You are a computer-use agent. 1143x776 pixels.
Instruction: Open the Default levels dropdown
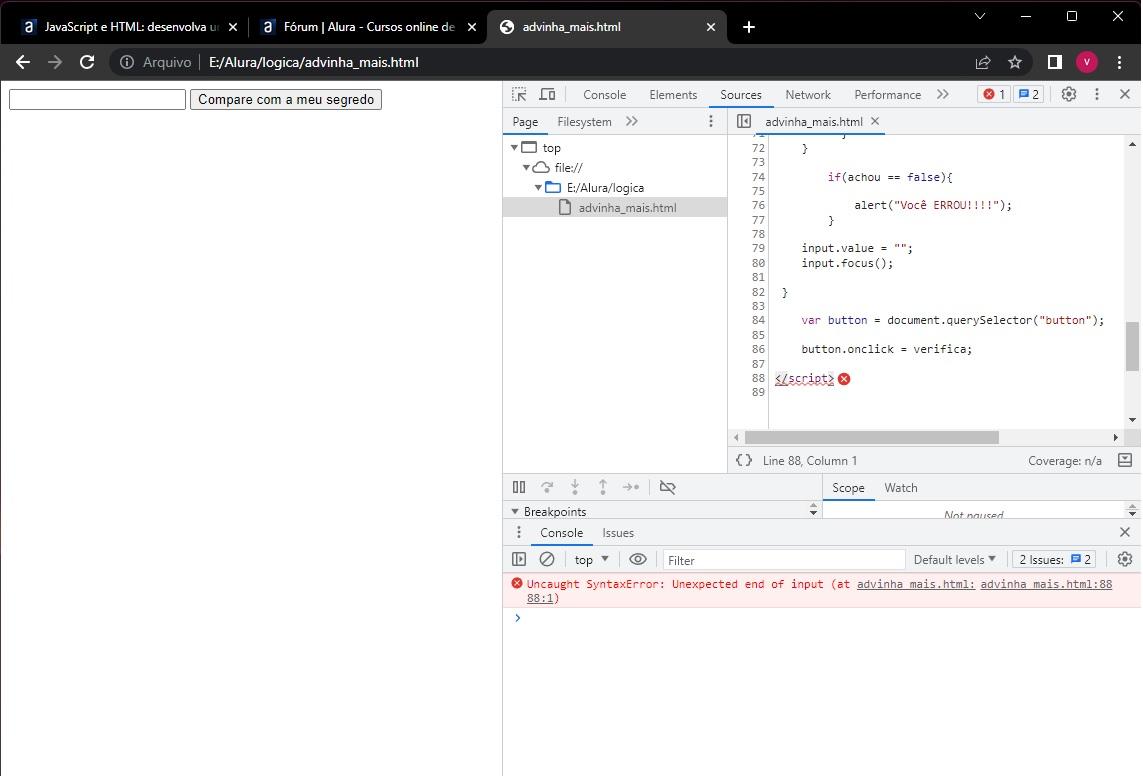(954, 560)
